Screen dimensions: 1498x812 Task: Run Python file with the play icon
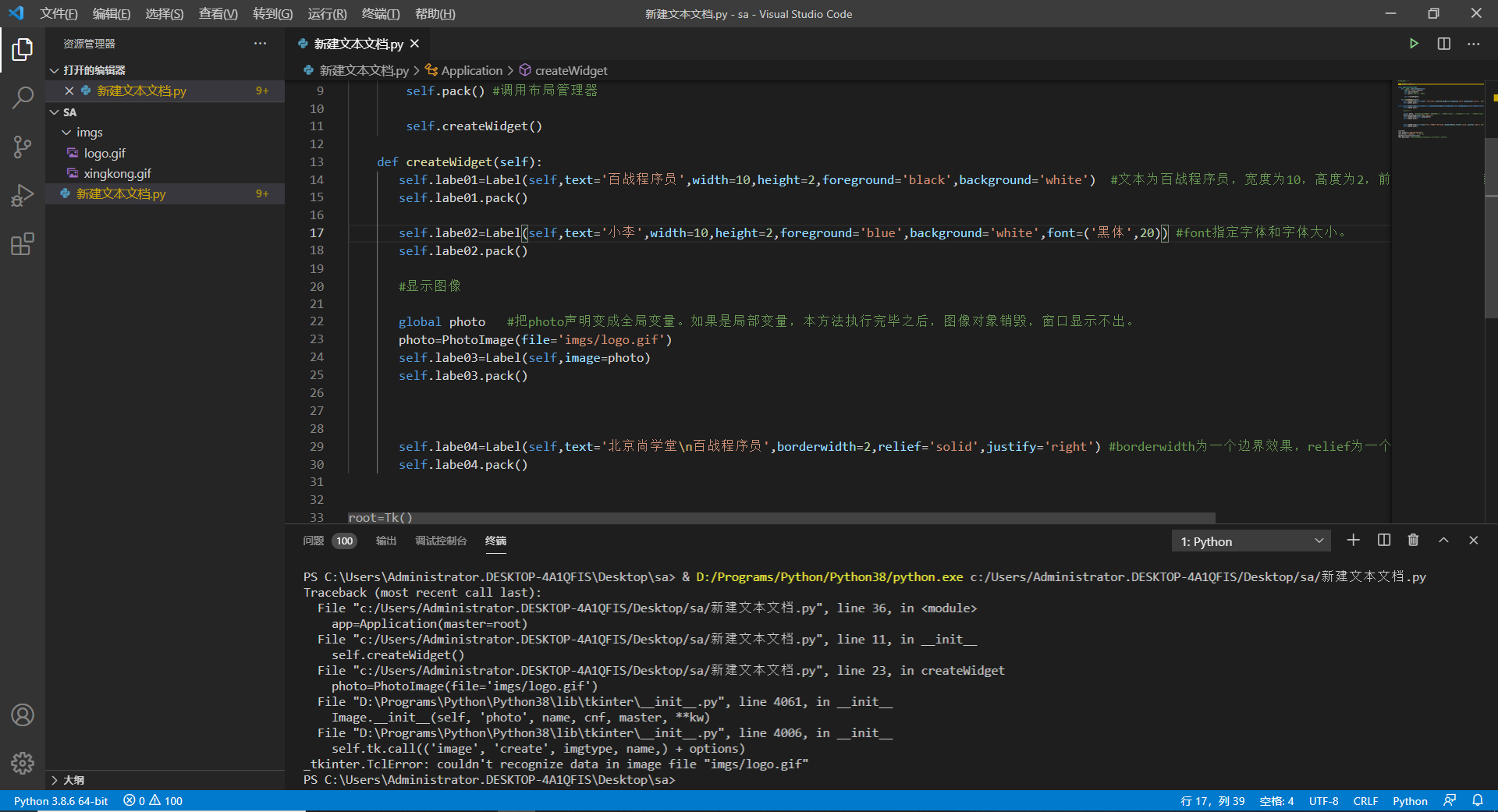pos(1414,44)
